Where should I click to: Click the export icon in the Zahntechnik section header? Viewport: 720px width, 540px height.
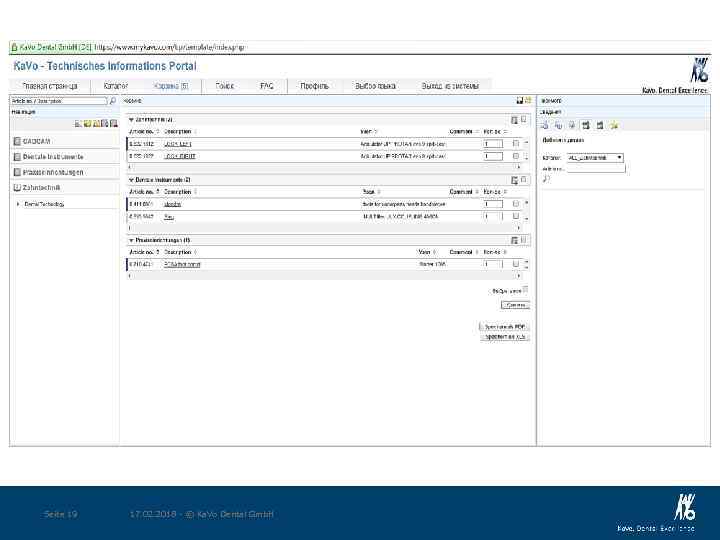pos(514,120)
